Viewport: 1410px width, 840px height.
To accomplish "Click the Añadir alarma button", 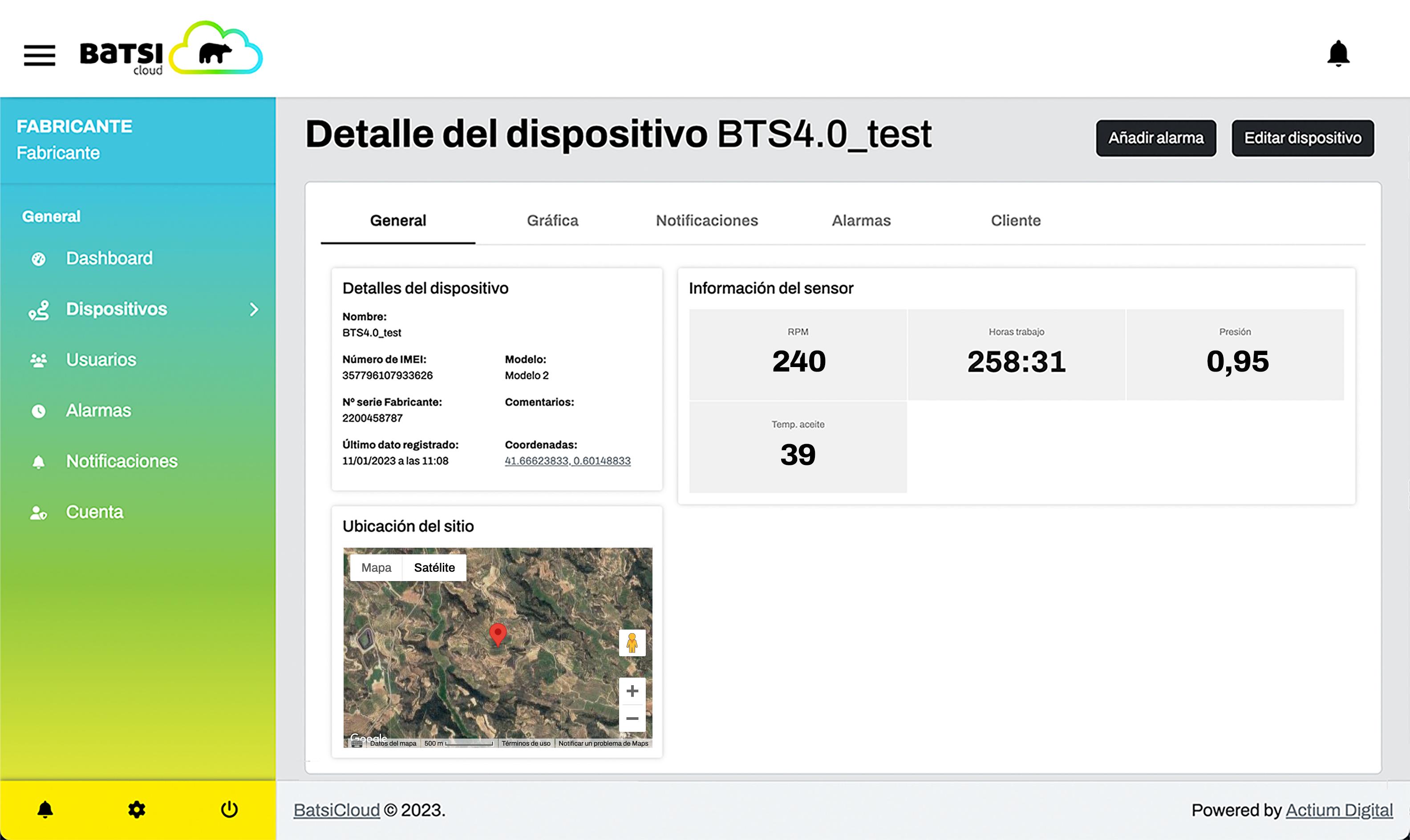I will 1155,138.
